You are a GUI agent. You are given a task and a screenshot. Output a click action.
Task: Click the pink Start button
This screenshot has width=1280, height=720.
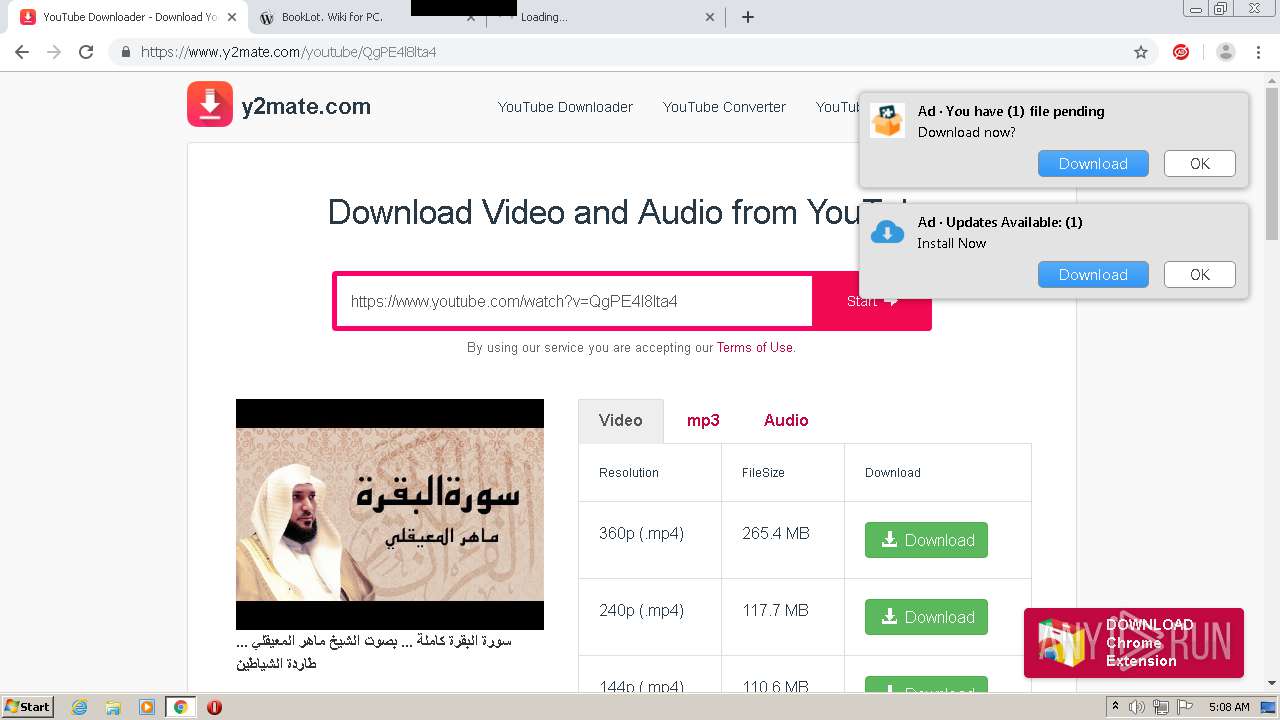[x=872, y=301]
